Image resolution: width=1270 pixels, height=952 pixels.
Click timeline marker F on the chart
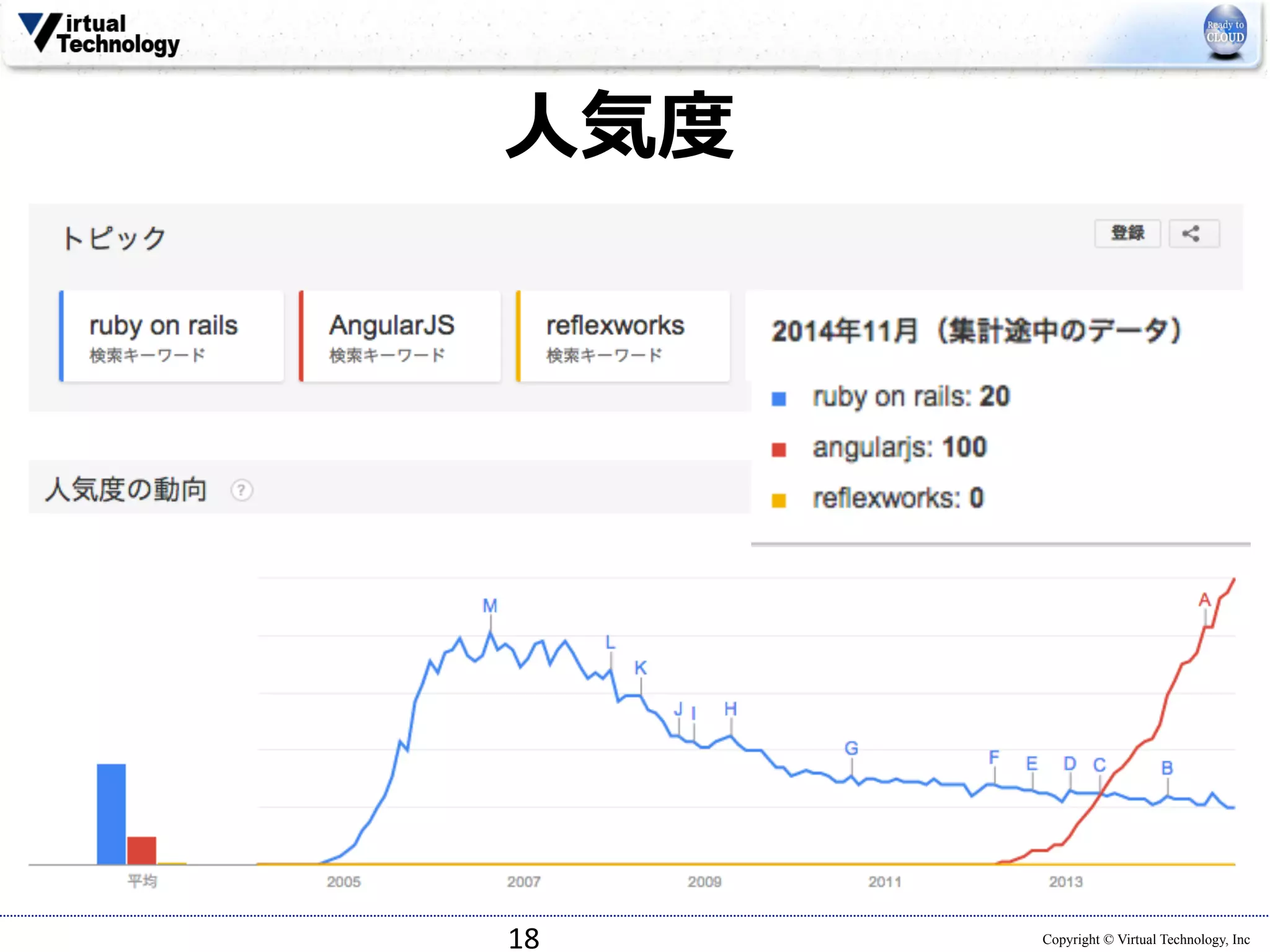[x=994, y=757]
